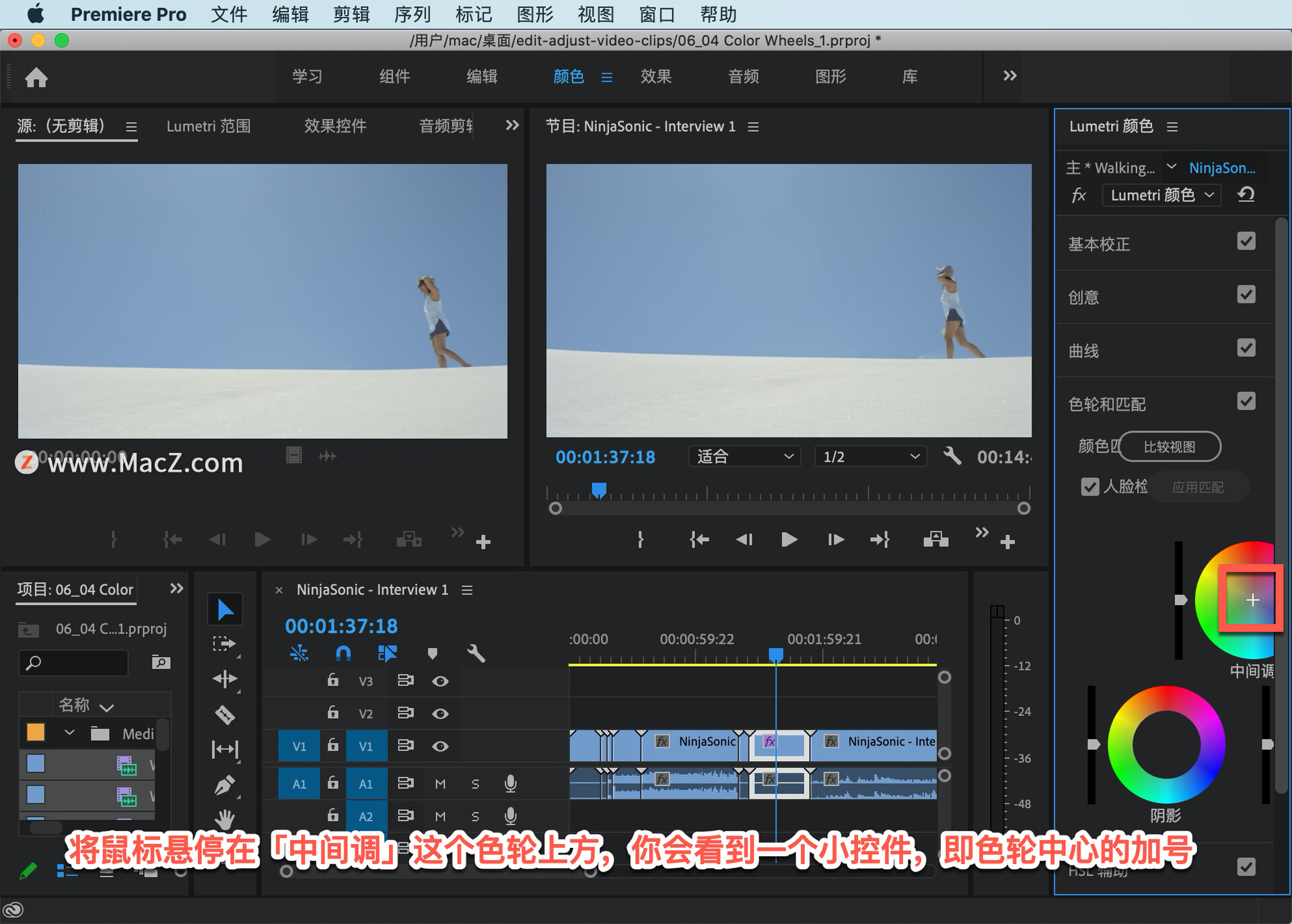The image size is (1292, 924).
Task: Hide V1 track output eye icon
Action: (440, 746)
